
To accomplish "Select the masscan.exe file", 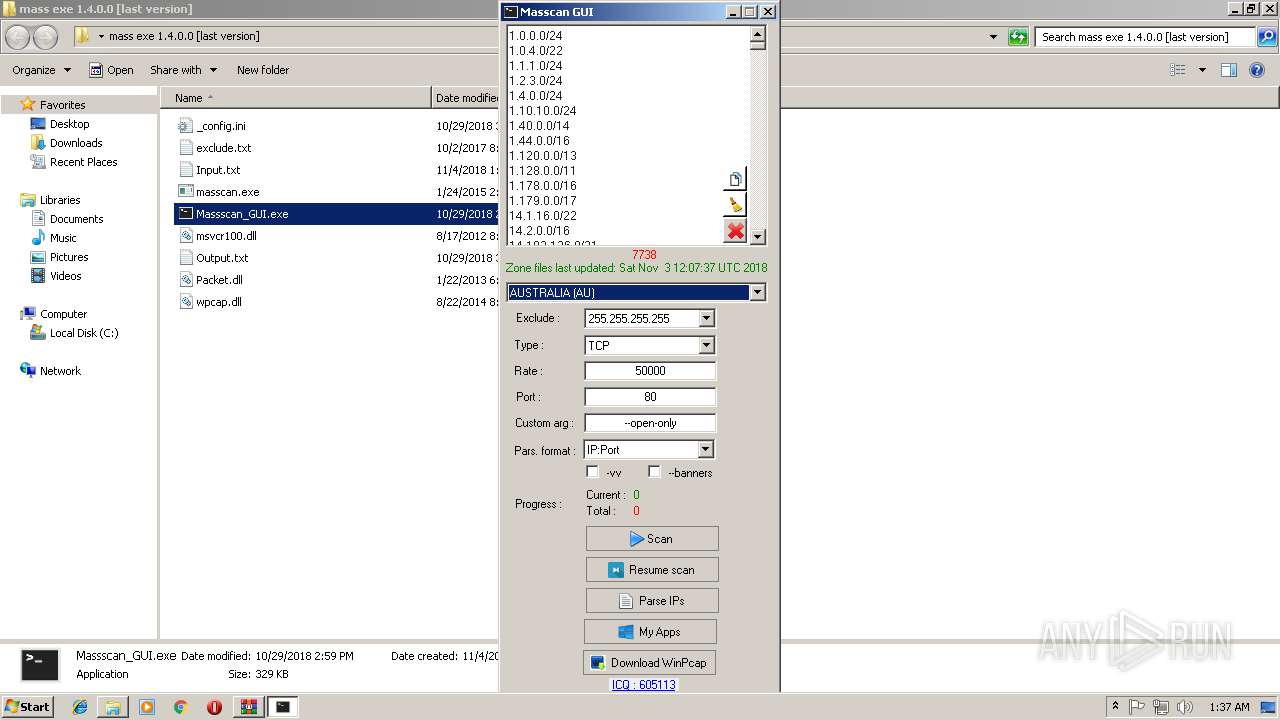I will 227,192.
